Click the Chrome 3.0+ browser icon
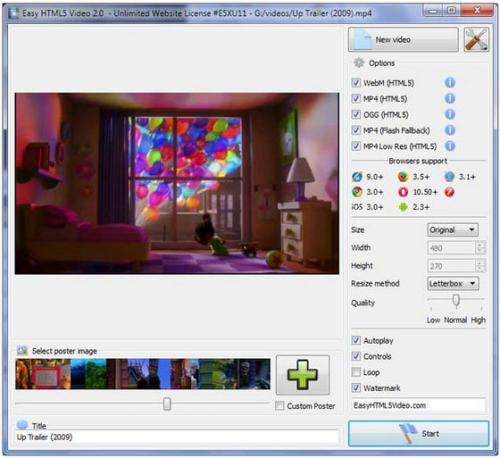This screenshot has width=500, height=458. [357, 192]
